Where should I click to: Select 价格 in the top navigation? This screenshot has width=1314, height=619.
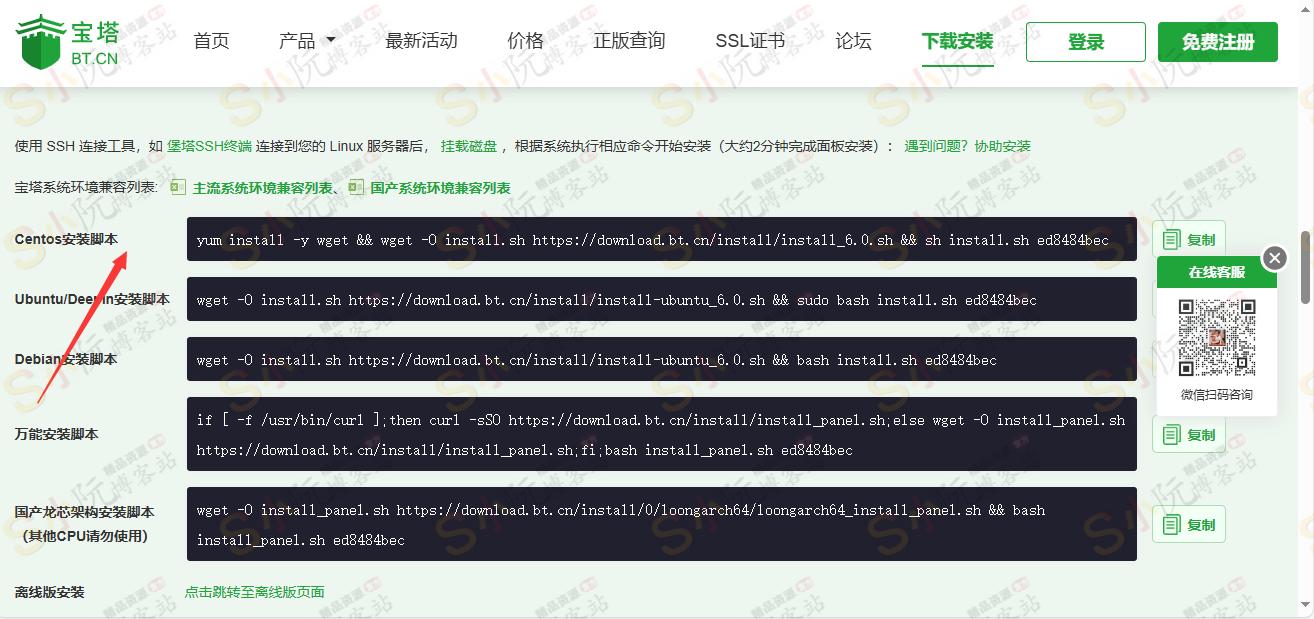coord(525,41)
